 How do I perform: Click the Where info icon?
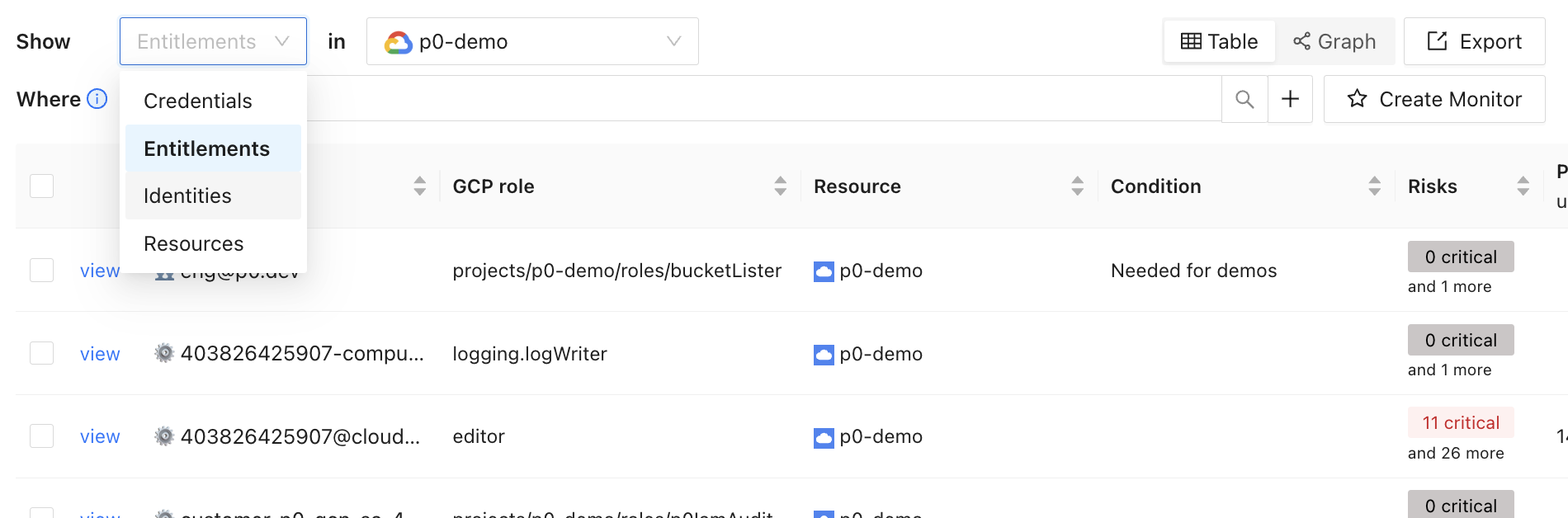[97, 99]
